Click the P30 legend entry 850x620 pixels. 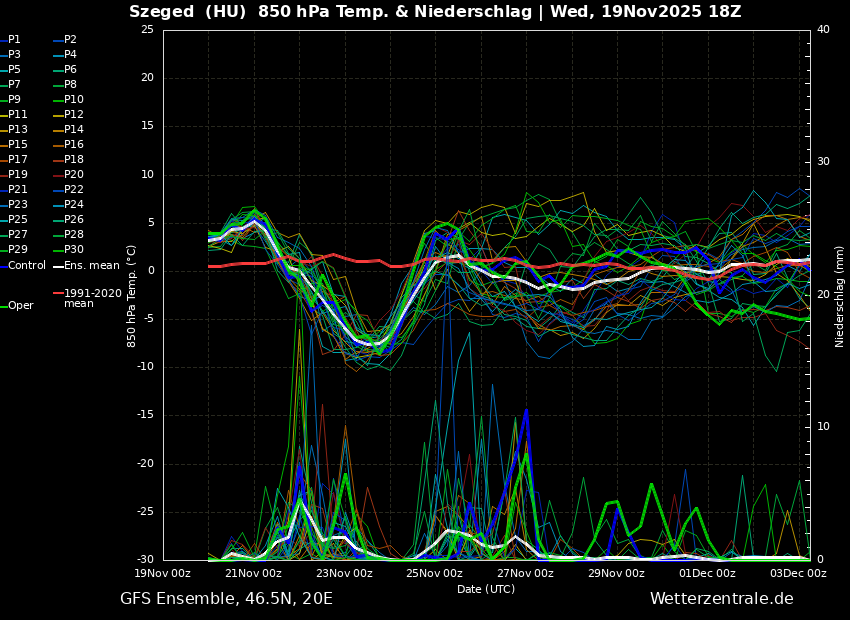73,250
